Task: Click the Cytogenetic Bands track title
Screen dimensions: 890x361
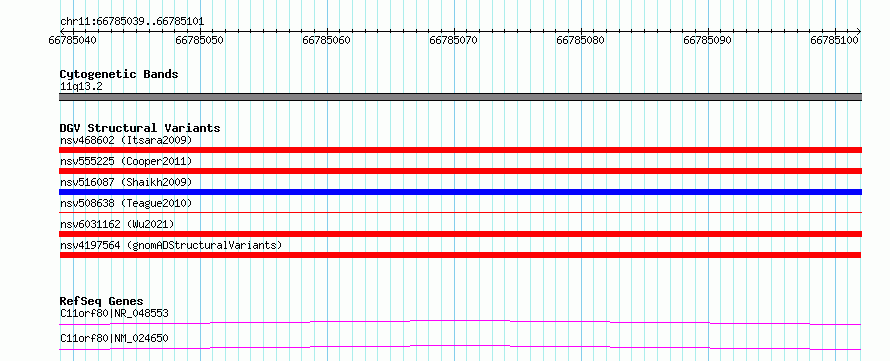Action: [x=119, y=74]
